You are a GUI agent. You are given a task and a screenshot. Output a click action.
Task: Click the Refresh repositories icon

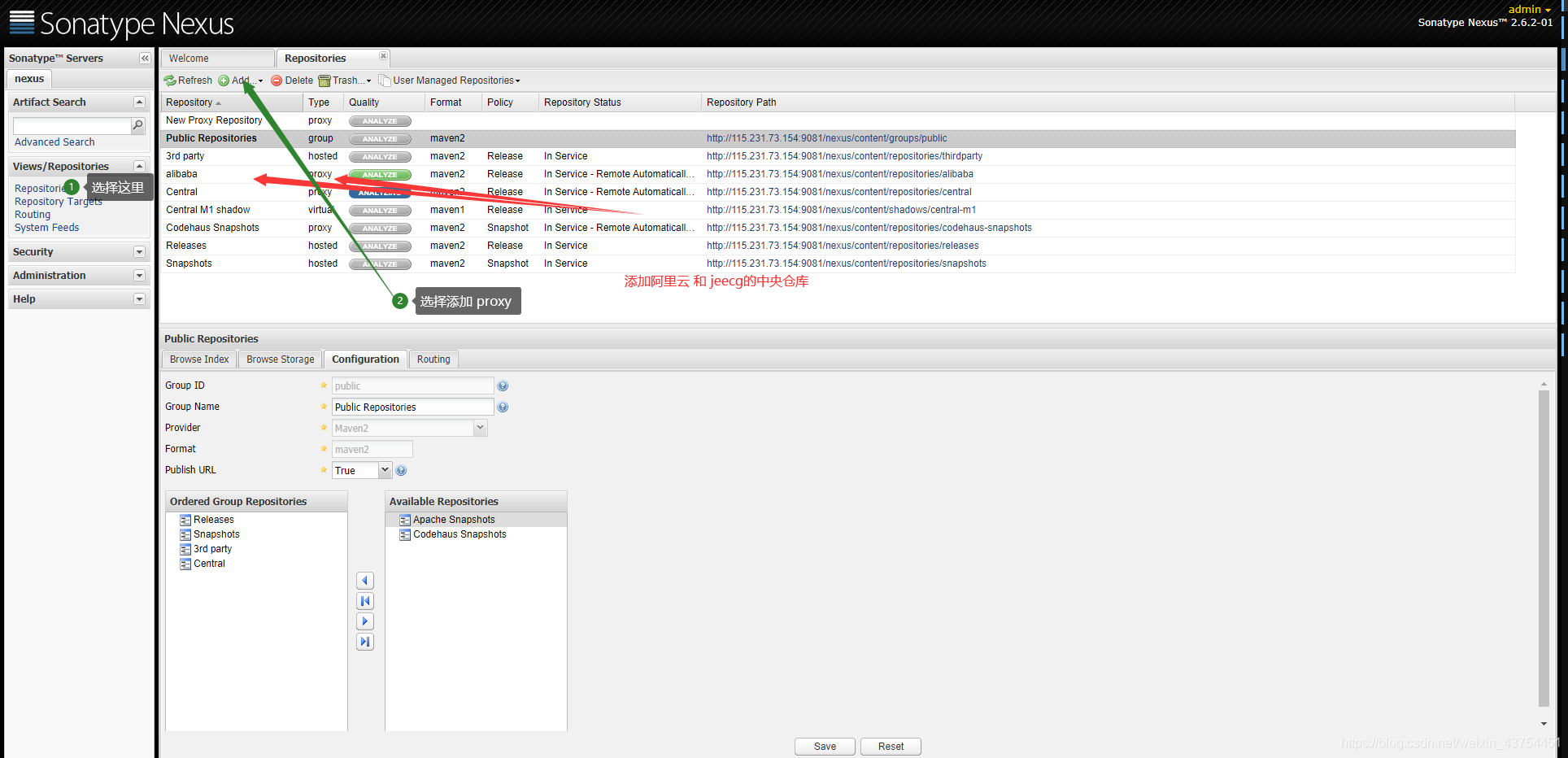pyautogui.click(x=170, y=81)
